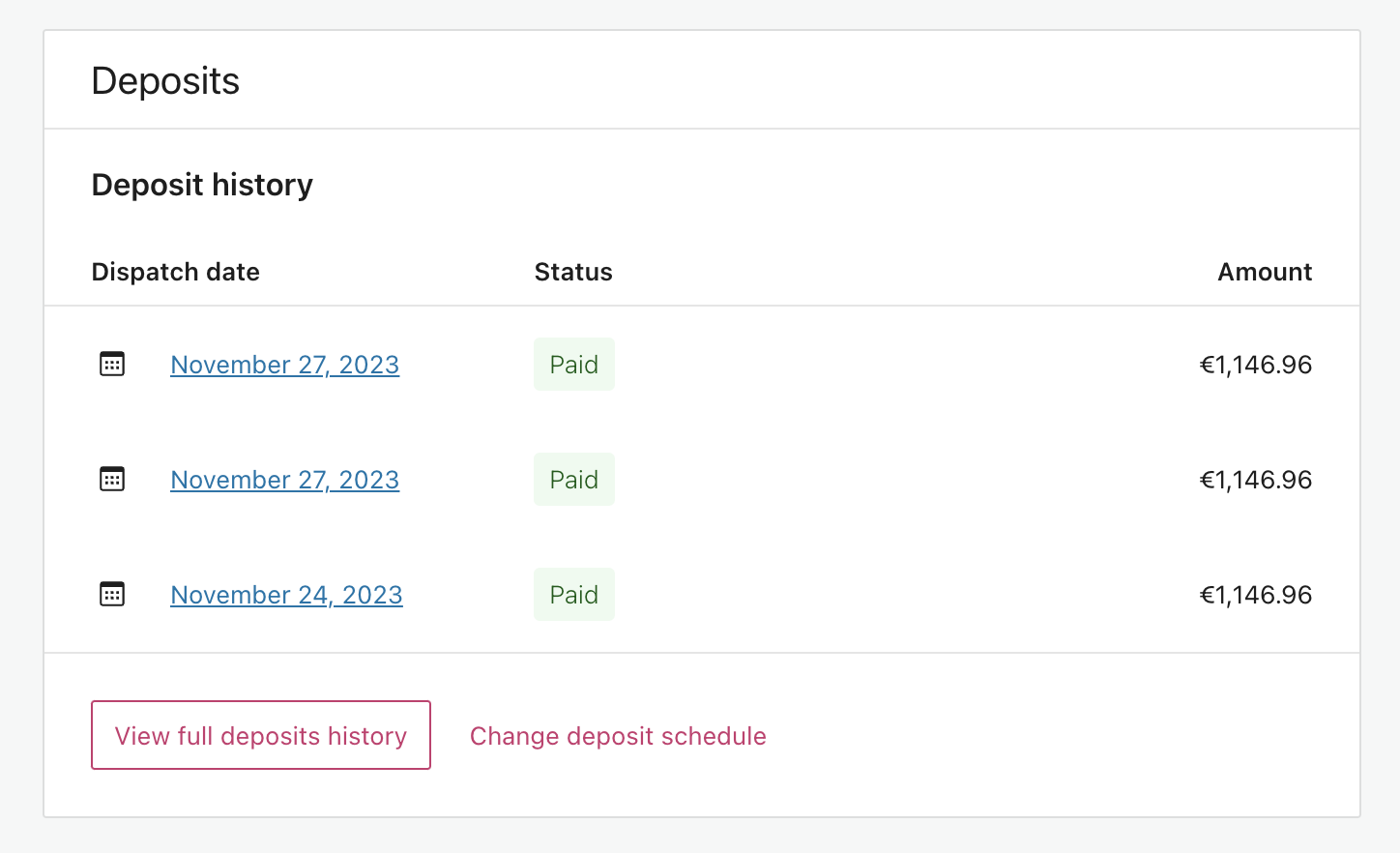Select the Paid status badge on the first row
Viewport: 1400px width, 853px height.
(x=573, y=365)
